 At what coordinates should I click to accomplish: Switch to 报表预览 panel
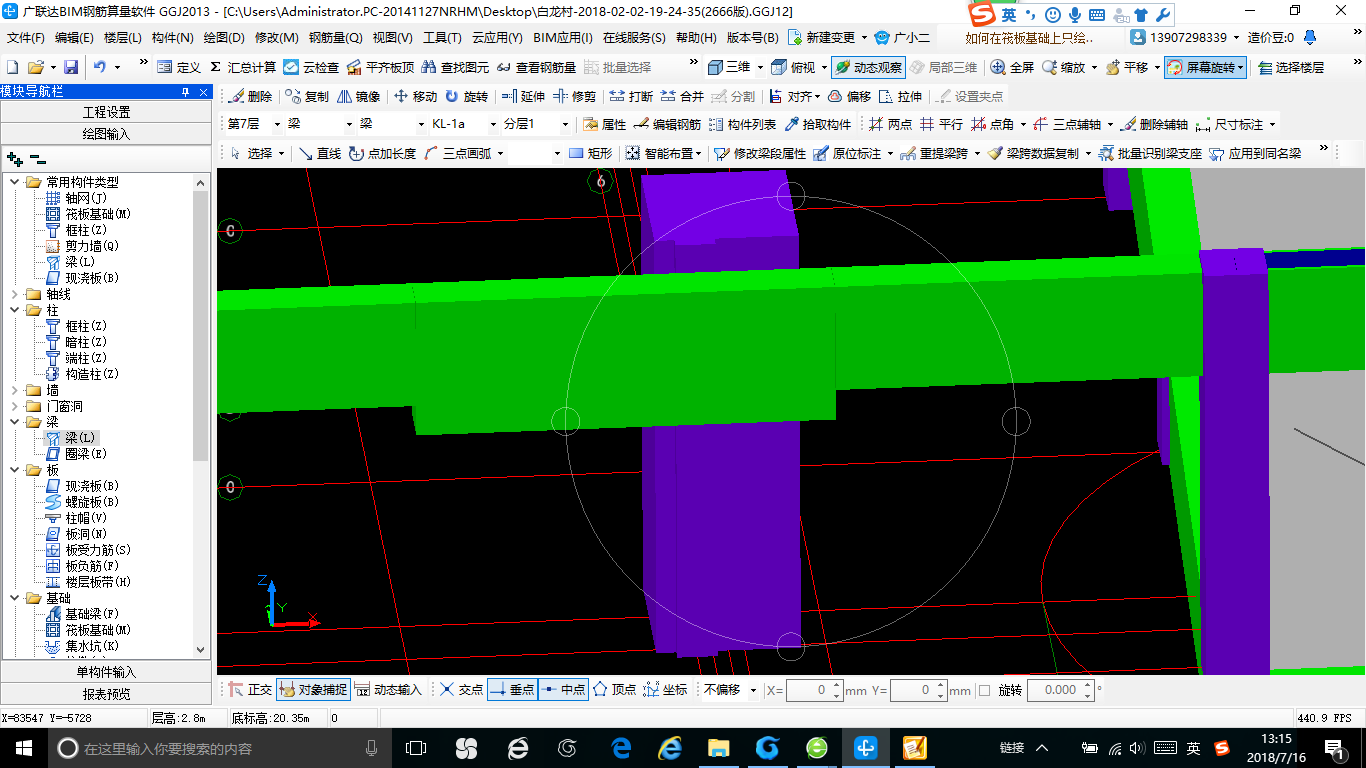pos(106,694)
